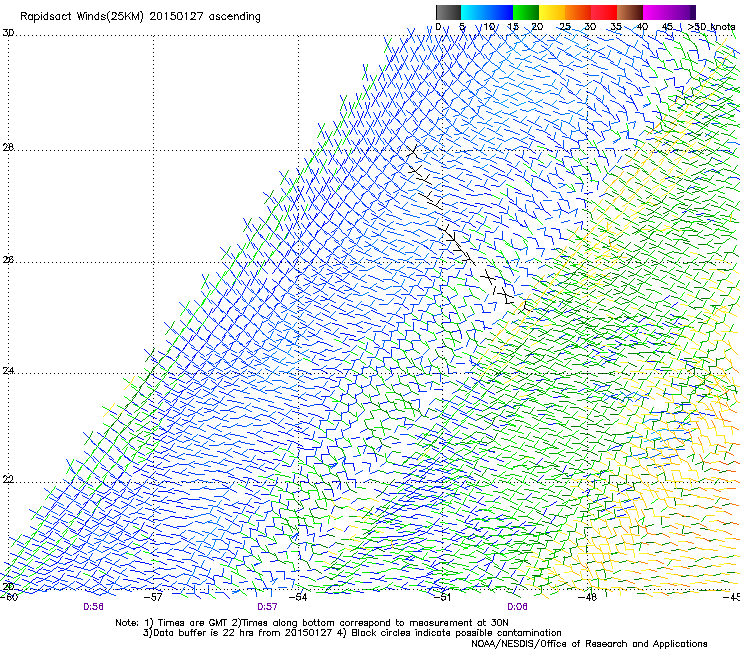
Task: Click the '>50 knots' legend label
Action: click(711, 27)
